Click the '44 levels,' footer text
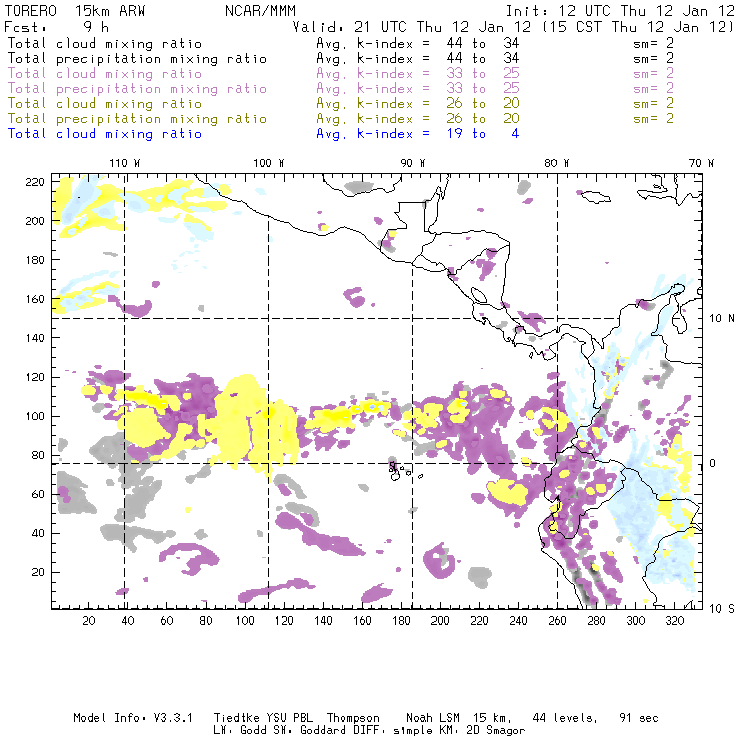 point(565,718)
